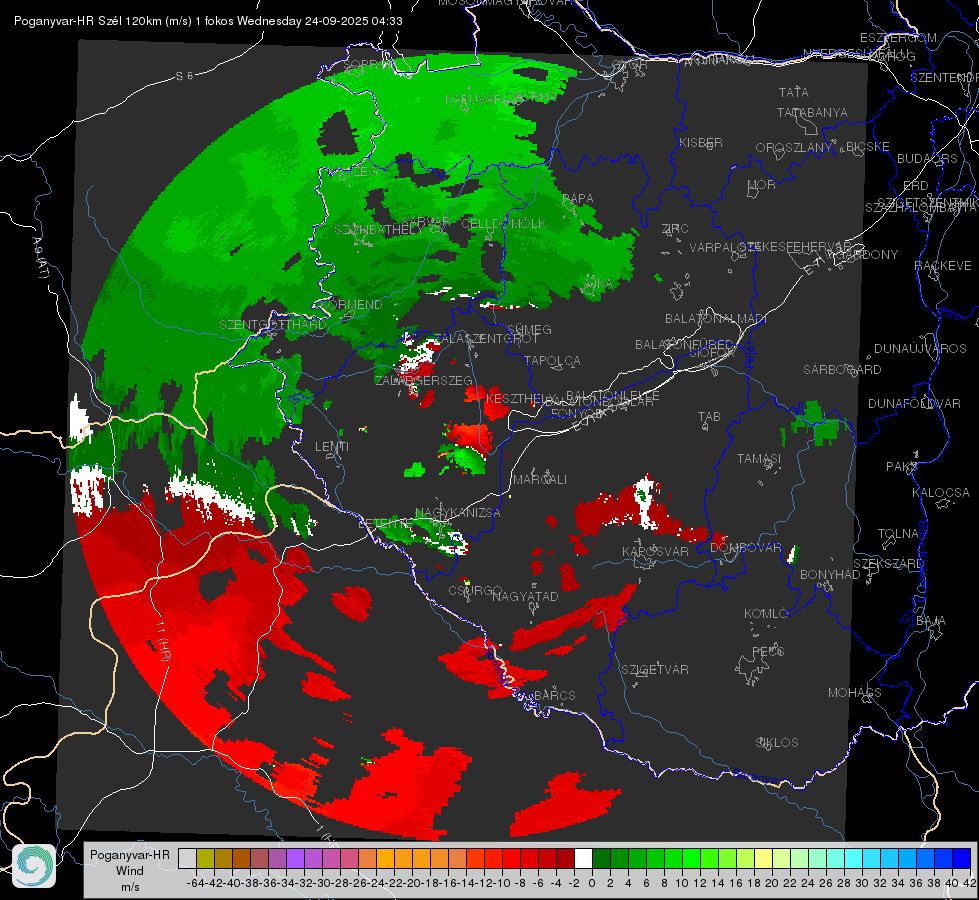Click the SIKLOS label
Viewport: 979px width, 900px height.
coord(776,742)
